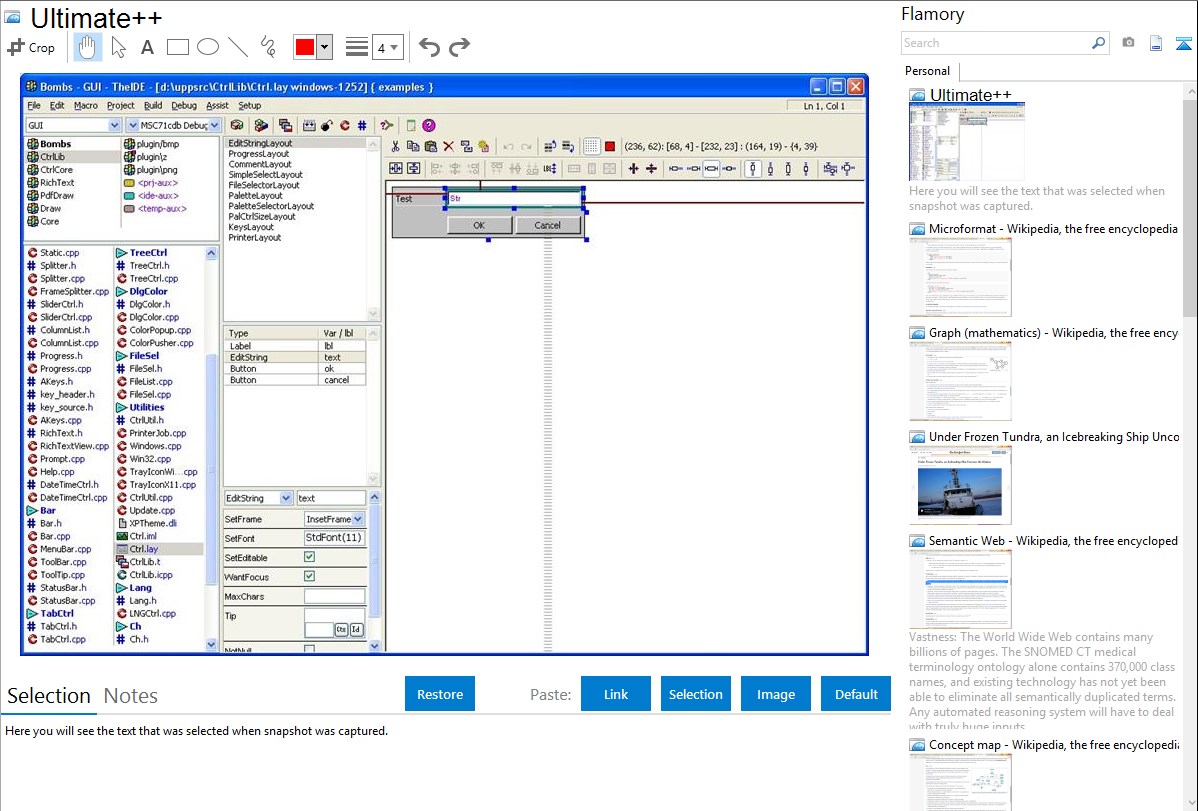The width and height of the screenshot is (1198, 811).
Task: Select the straight line tool
Action: (238, 46)
